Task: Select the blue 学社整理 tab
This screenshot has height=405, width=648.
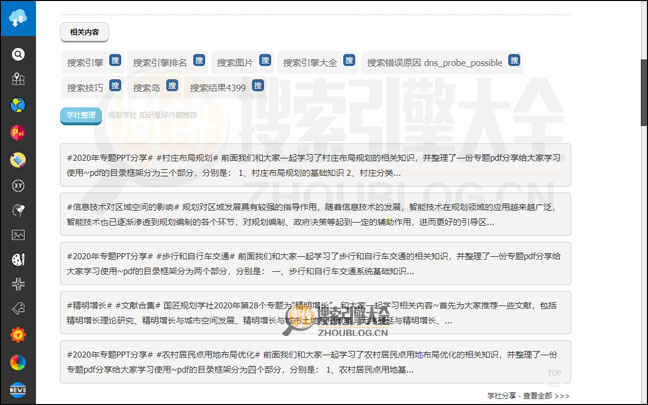Action: pyautogui.click(x=80, y=115)
